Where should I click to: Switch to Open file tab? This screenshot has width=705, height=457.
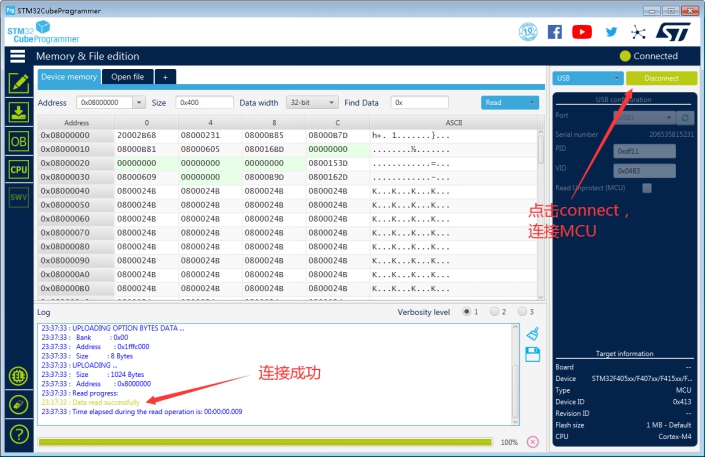(x=128, y=77)
